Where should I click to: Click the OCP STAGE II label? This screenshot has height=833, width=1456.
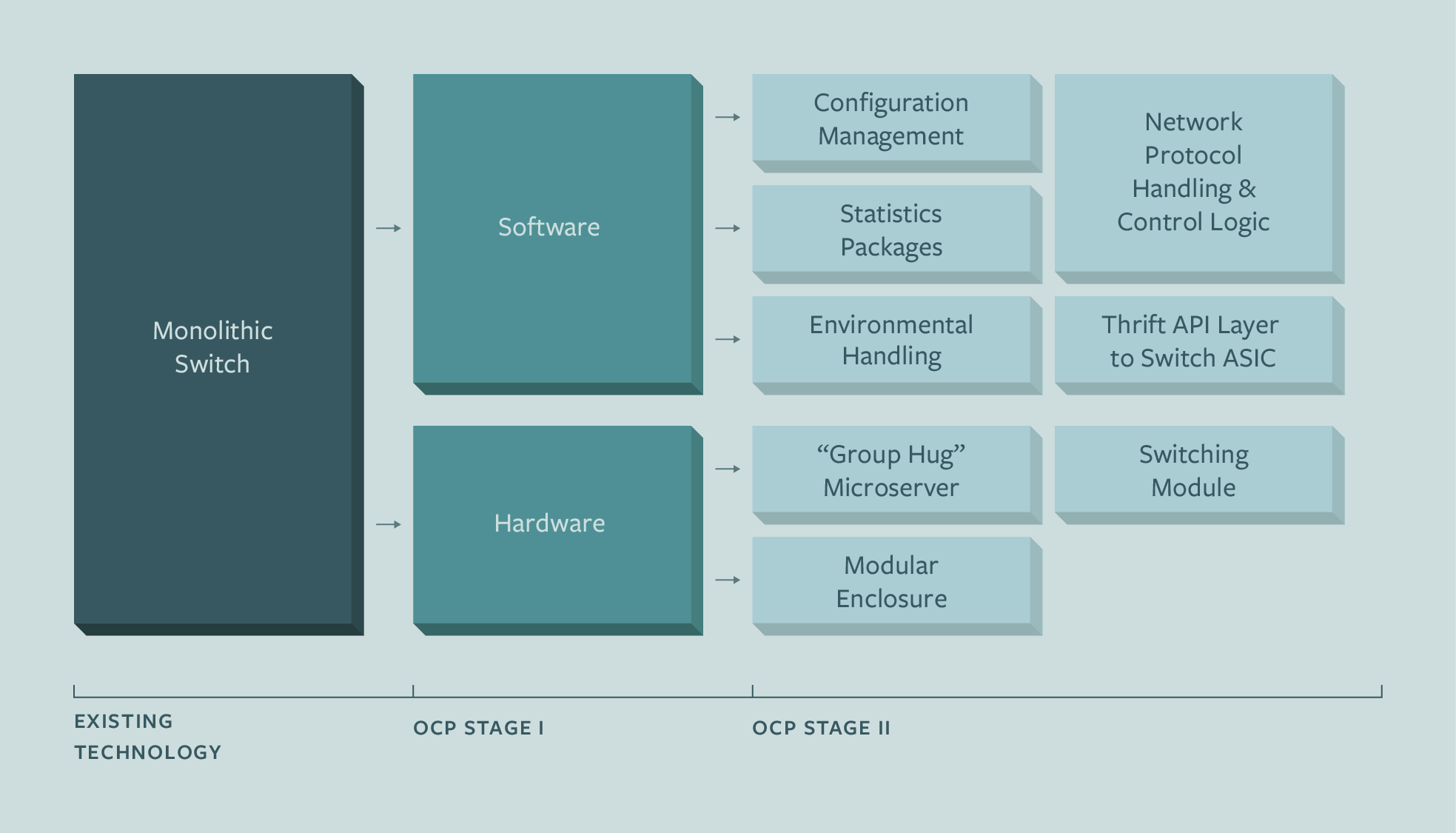tap(822, 728)
